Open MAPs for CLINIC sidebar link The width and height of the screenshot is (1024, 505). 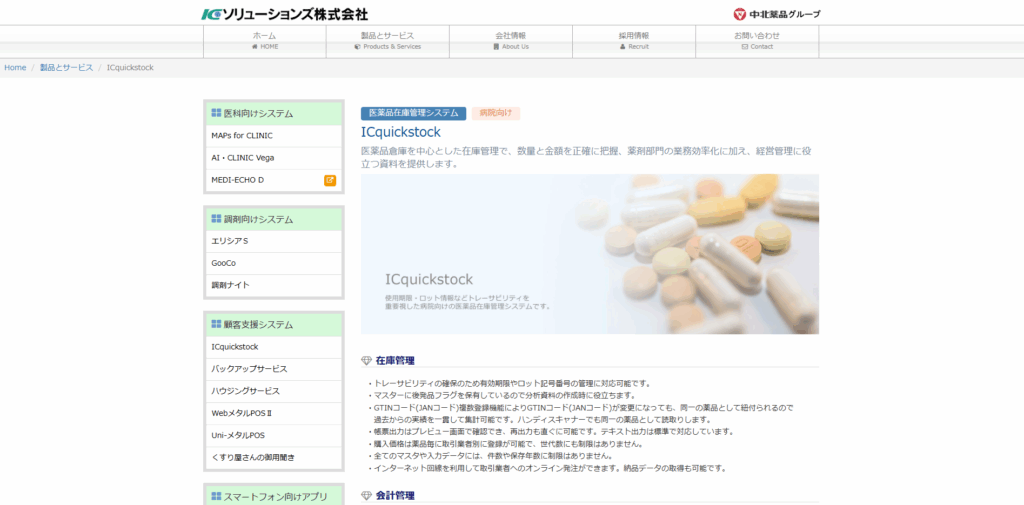274,136
